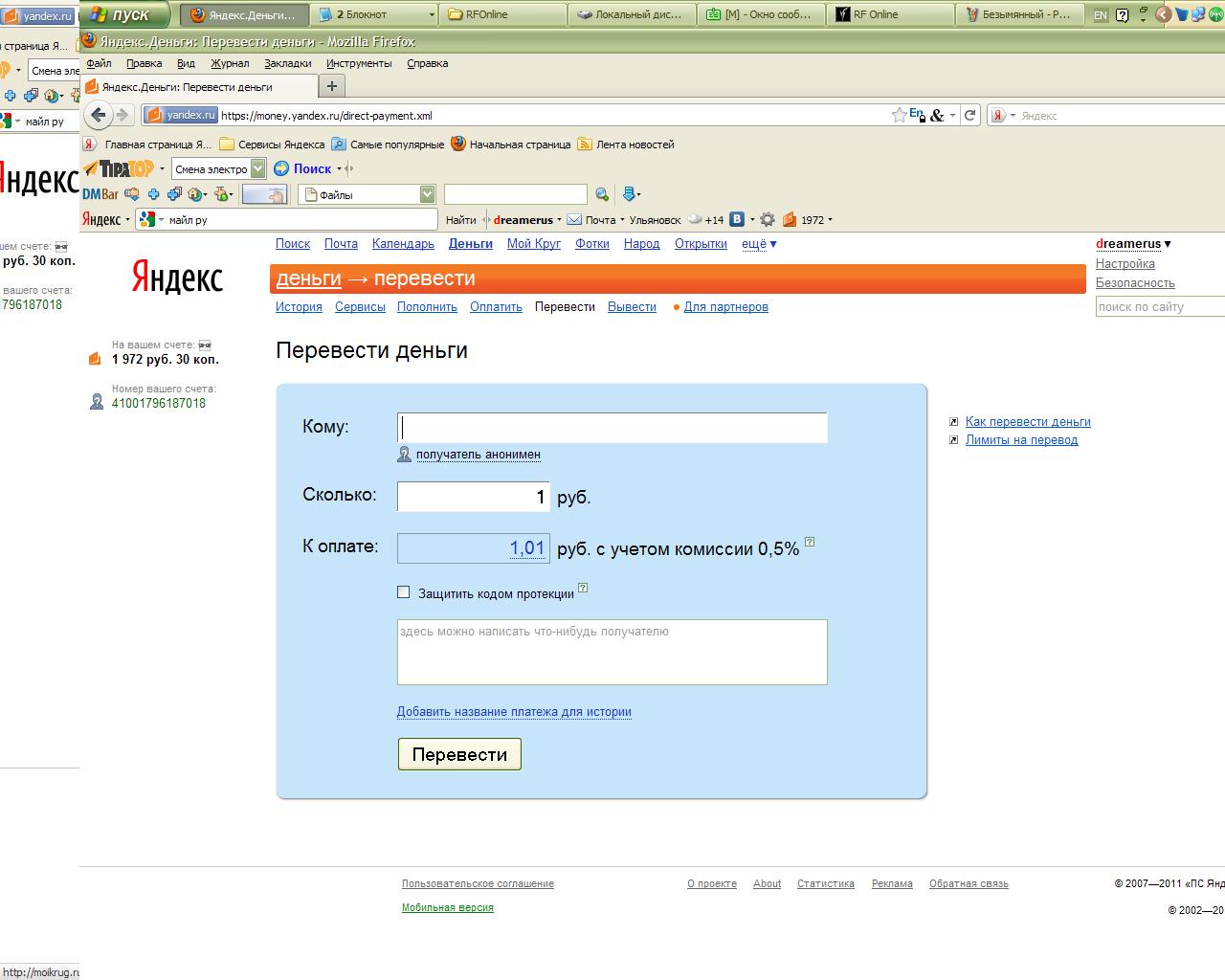Click the ampersand icon in the address bar

[937, 116]
